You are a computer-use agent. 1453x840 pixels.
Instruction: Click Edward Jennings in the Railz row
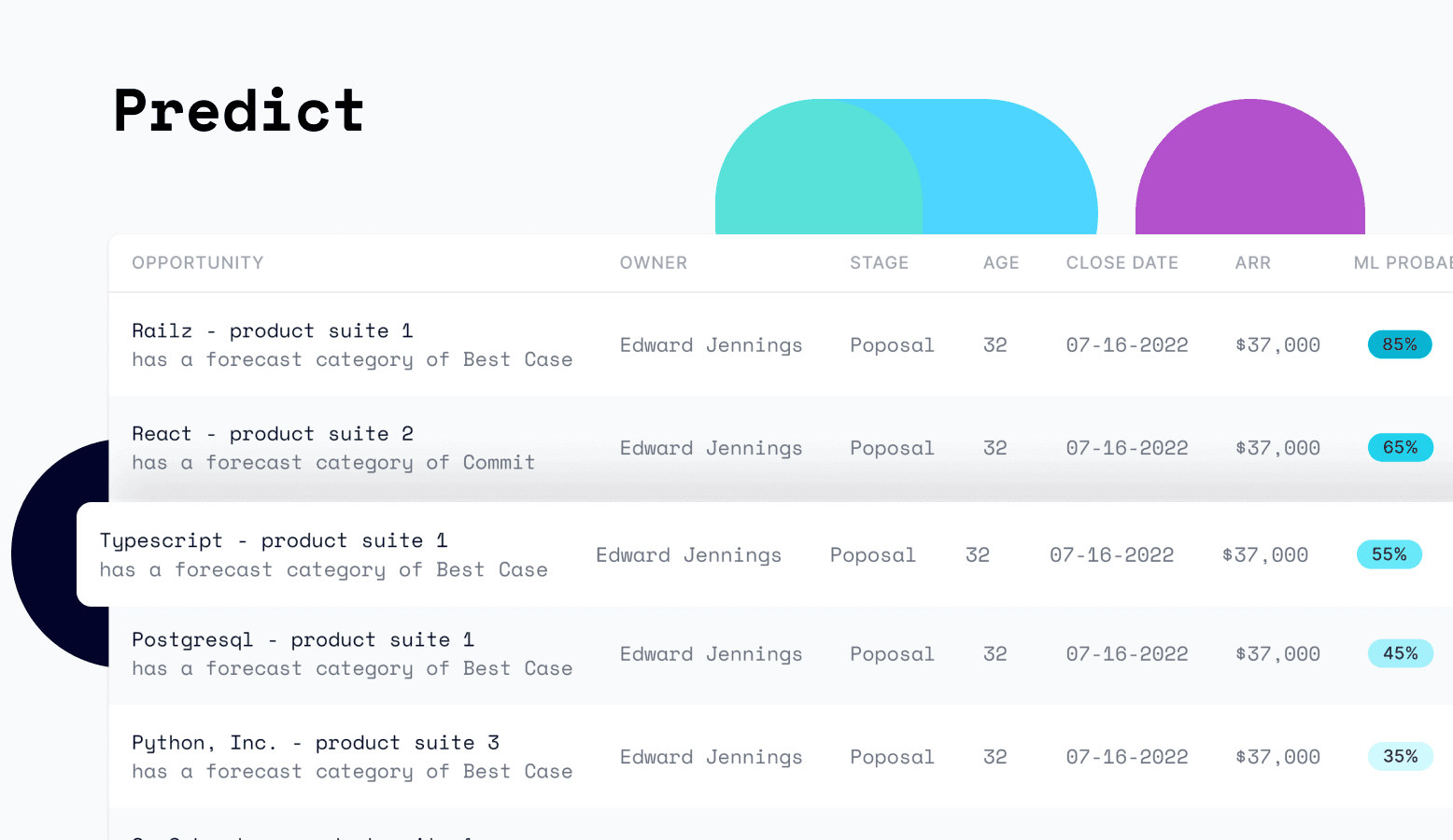pos(712,345)
